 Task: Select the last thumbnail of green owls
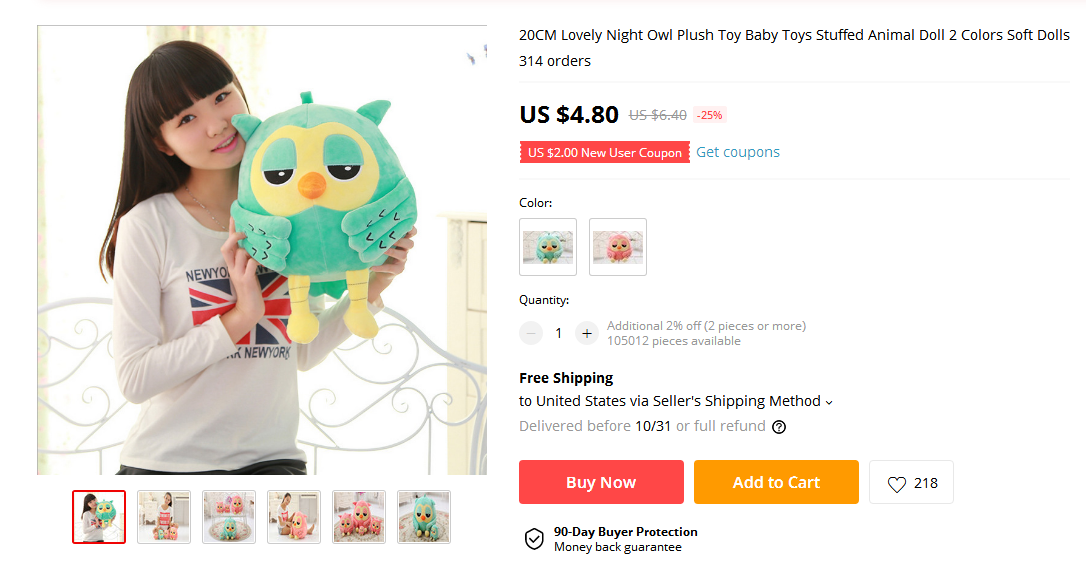coord(424,517)
